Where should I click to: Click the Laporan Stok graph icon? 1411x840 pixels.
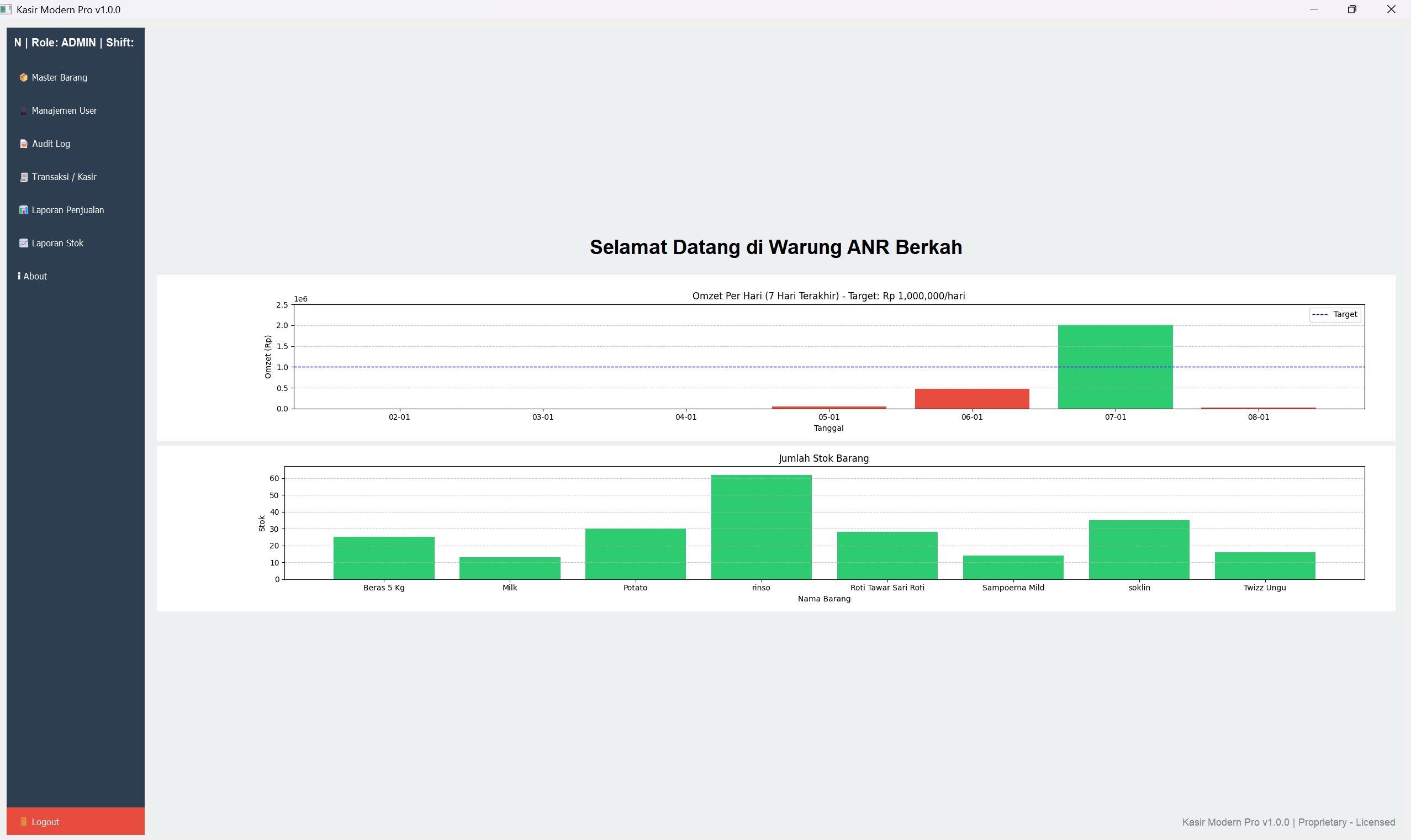tap(23, 244)
